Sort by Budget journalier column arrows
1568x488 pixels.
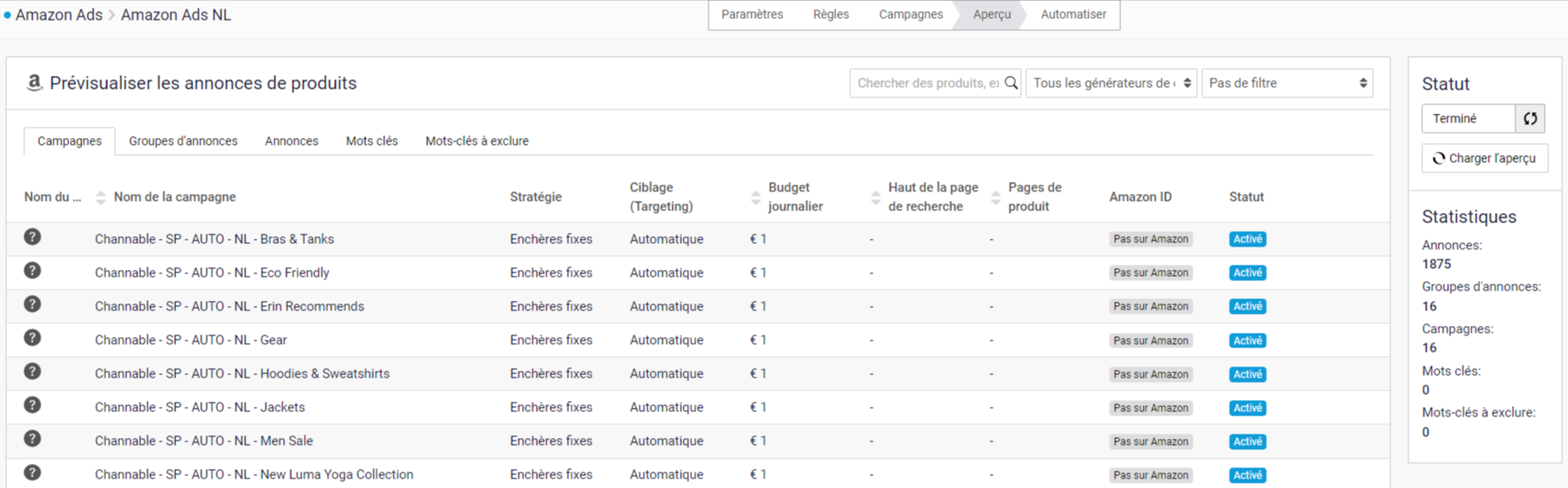(x=756, y=197)
